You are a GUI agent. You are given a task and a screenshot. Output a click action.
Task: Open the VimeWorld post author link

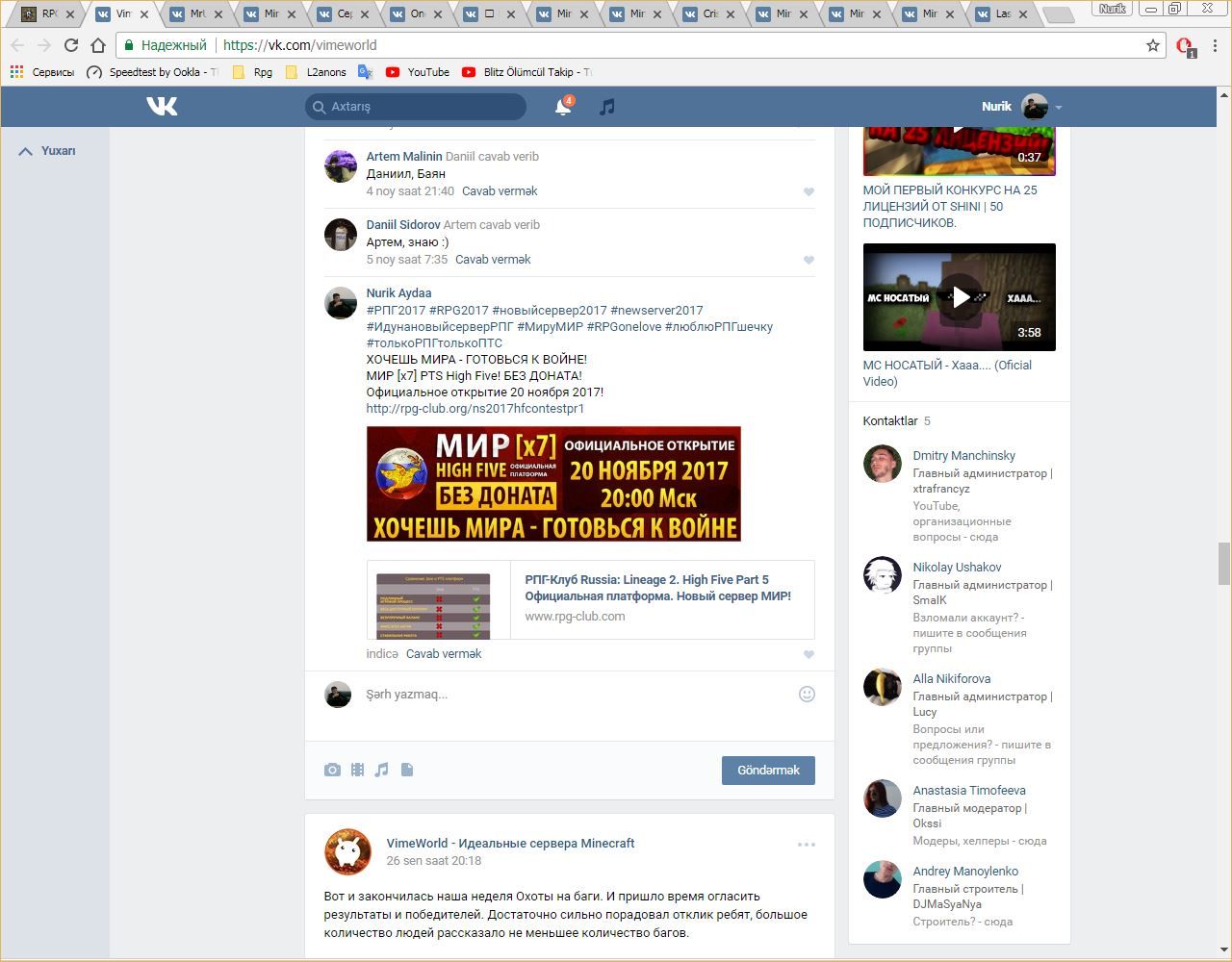(510, 844)
